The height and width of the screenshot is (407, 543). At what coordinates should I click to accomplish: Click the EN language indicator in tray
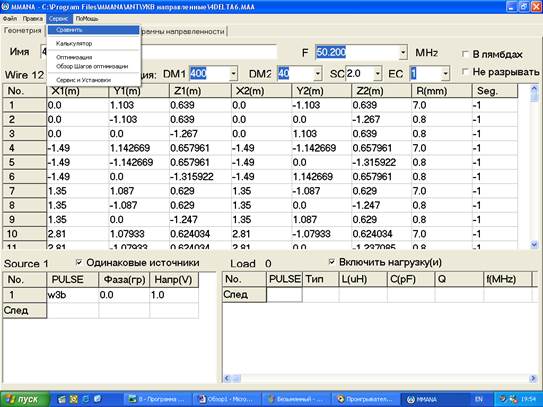tap(479, 399)
